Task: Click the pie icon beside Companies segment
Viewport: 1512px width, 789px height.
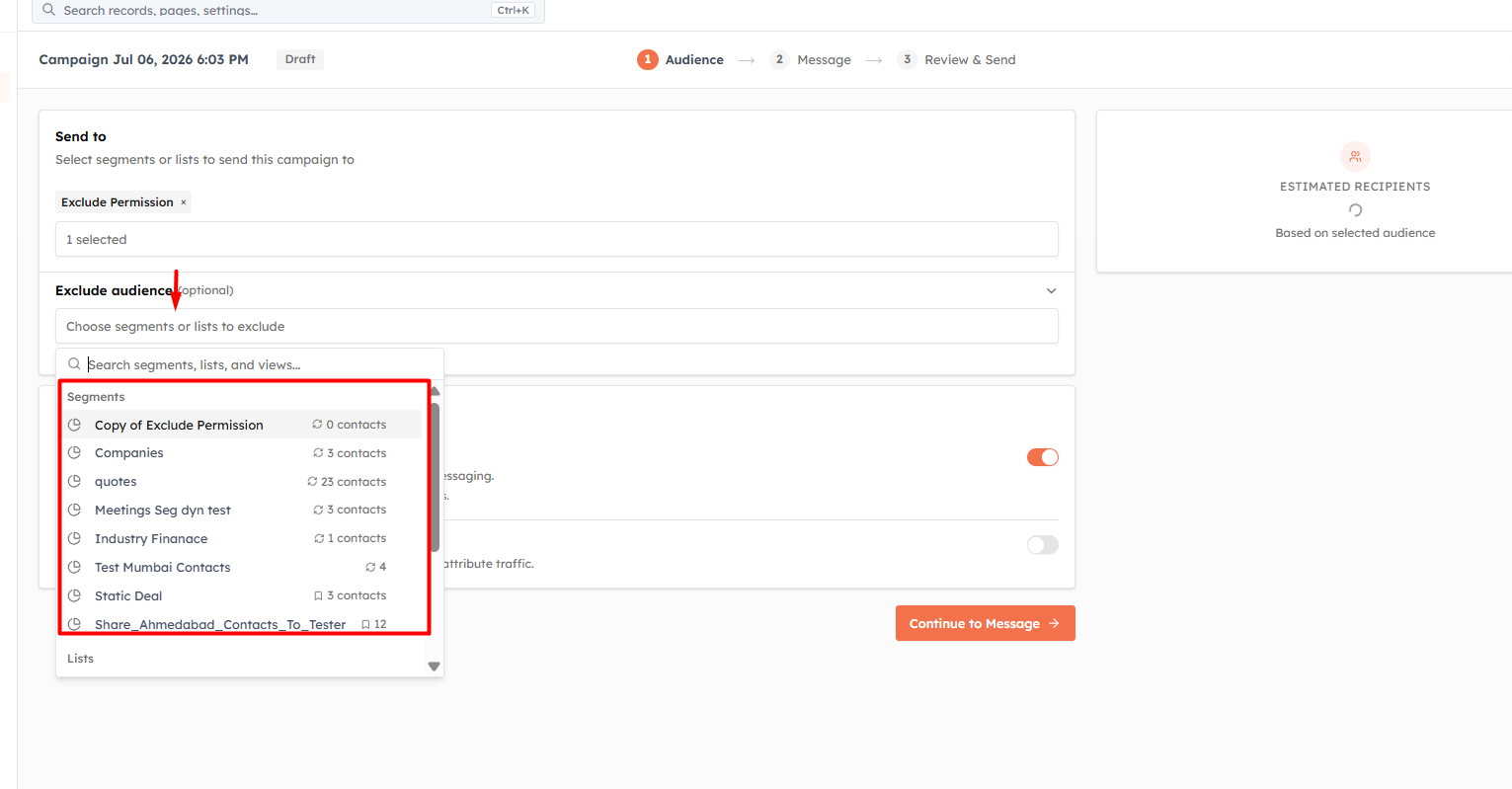Action: [x=74, y=453]
